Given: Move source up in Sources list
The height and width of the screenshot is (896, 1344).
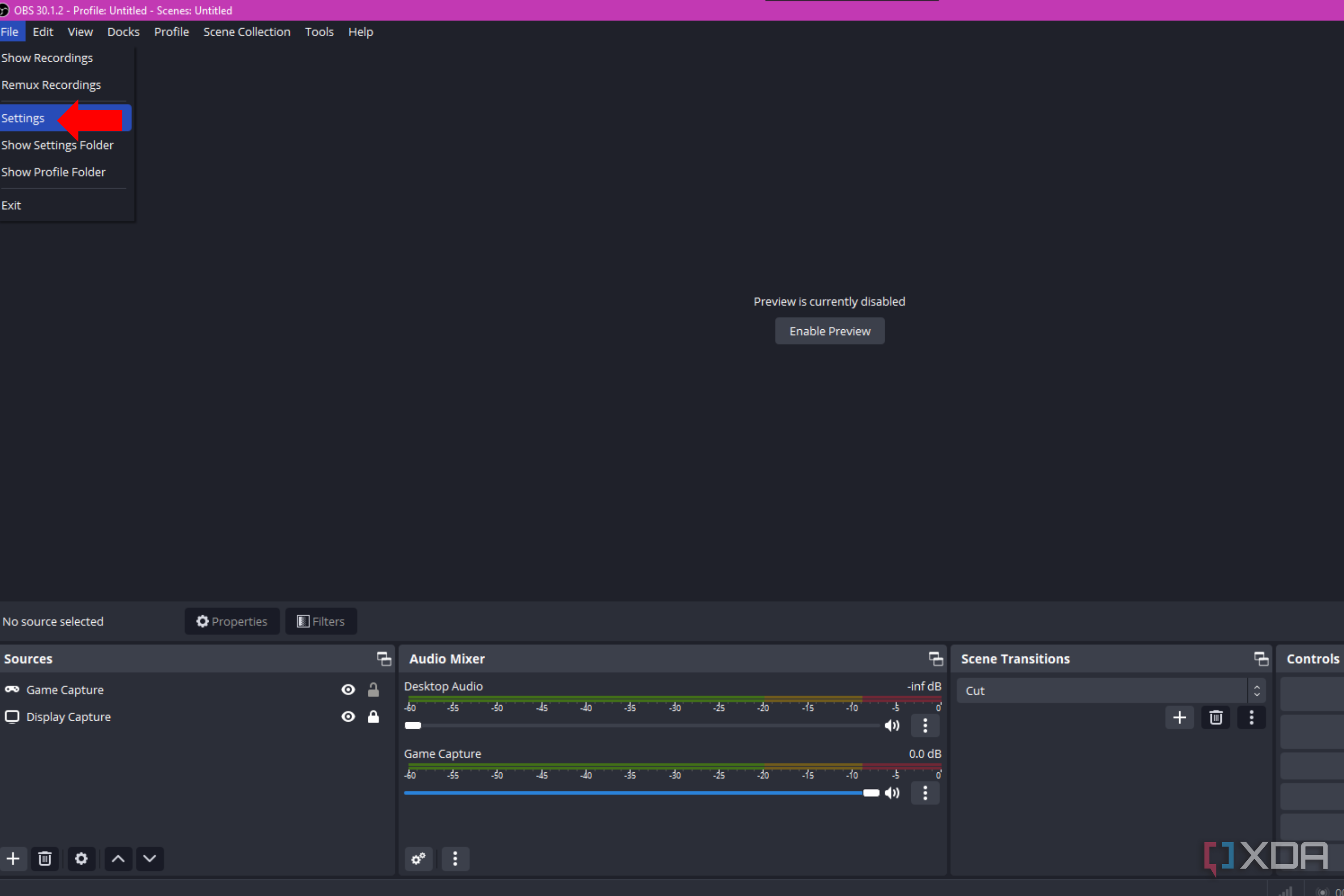Looking at the screenshot, I should point(118,859).
